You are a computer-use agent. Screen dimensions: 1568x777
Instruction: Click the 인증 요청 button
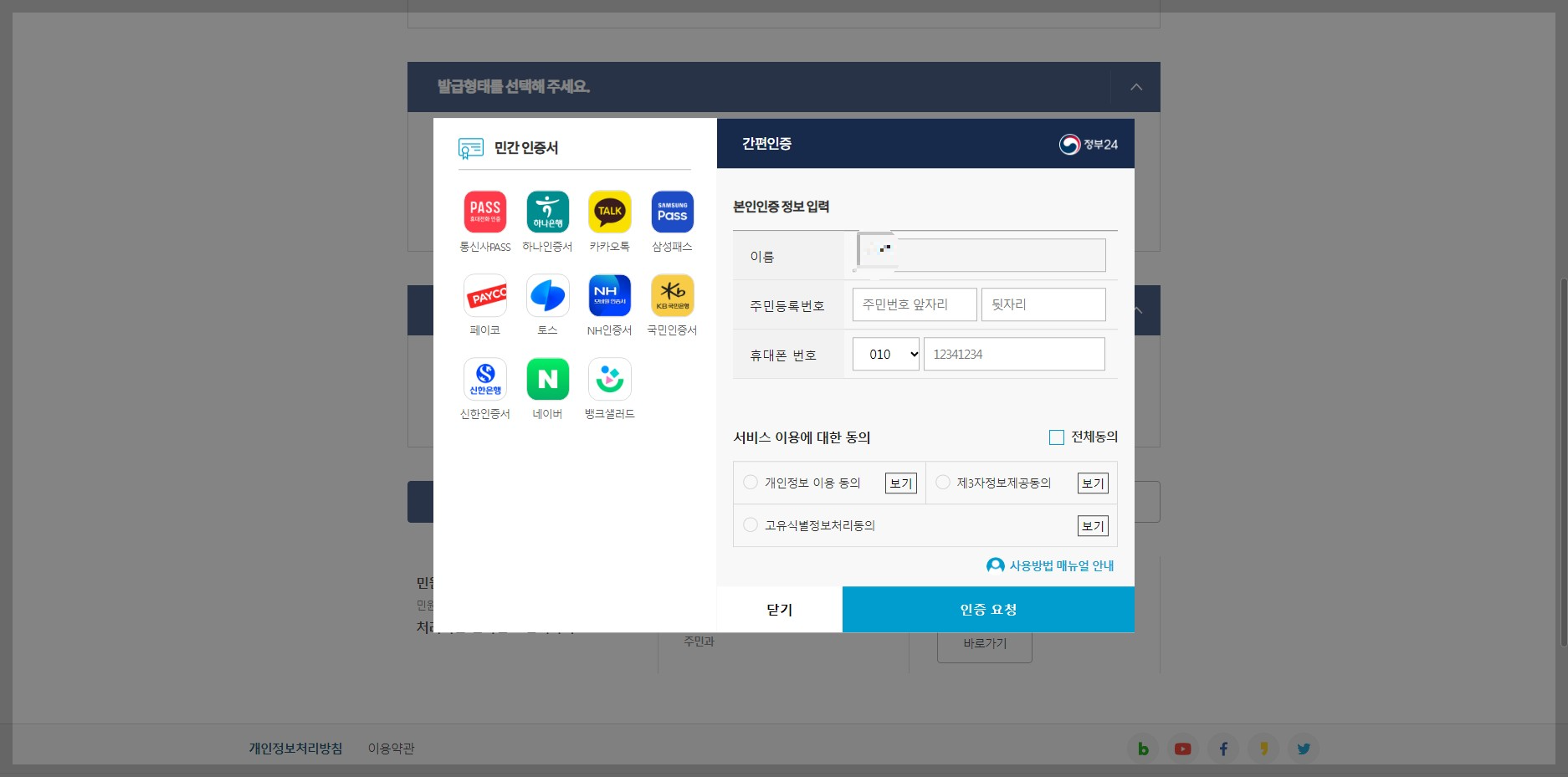[x=988, y=610]
